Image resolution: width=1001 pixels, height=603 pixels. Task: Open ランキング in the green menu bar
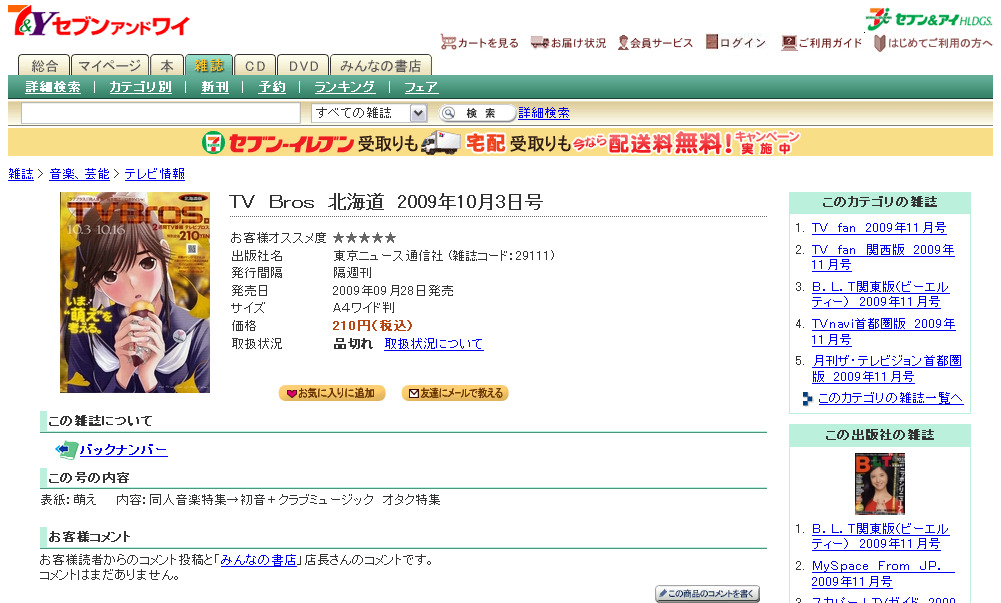345,87
